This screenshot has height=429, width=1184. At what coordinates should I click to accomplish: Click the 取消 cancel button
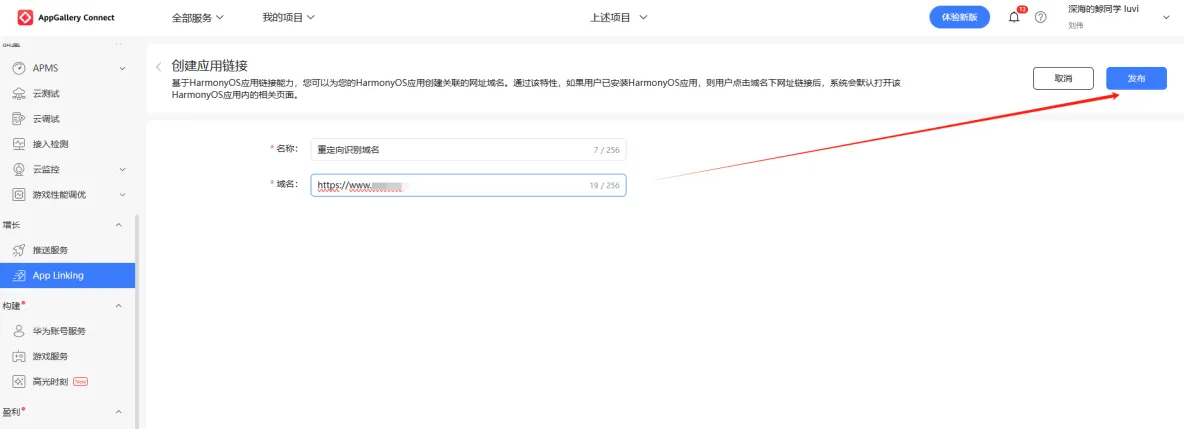pos(1063,78)
